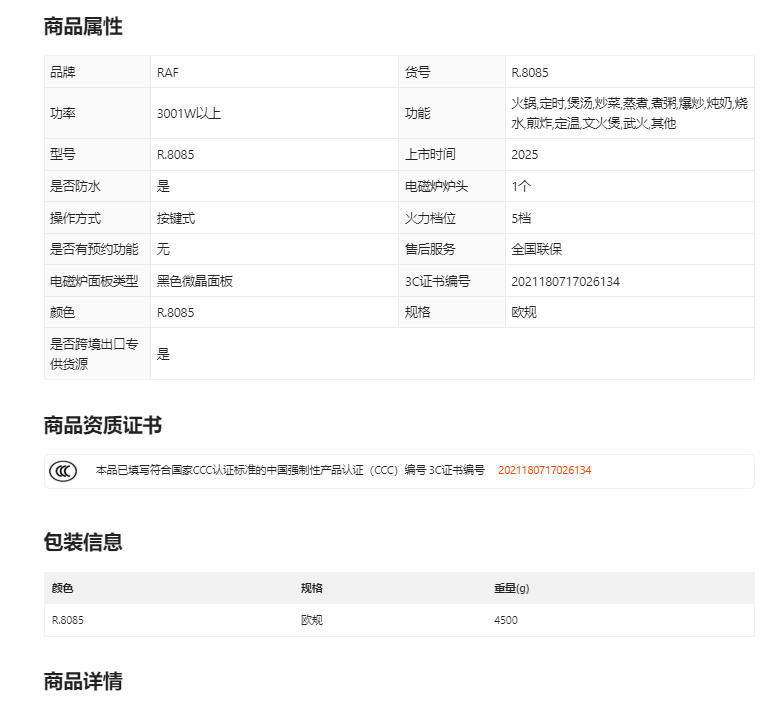
Task: Click 颜色 column header in packaging table
Action: [x=62, y=588]
